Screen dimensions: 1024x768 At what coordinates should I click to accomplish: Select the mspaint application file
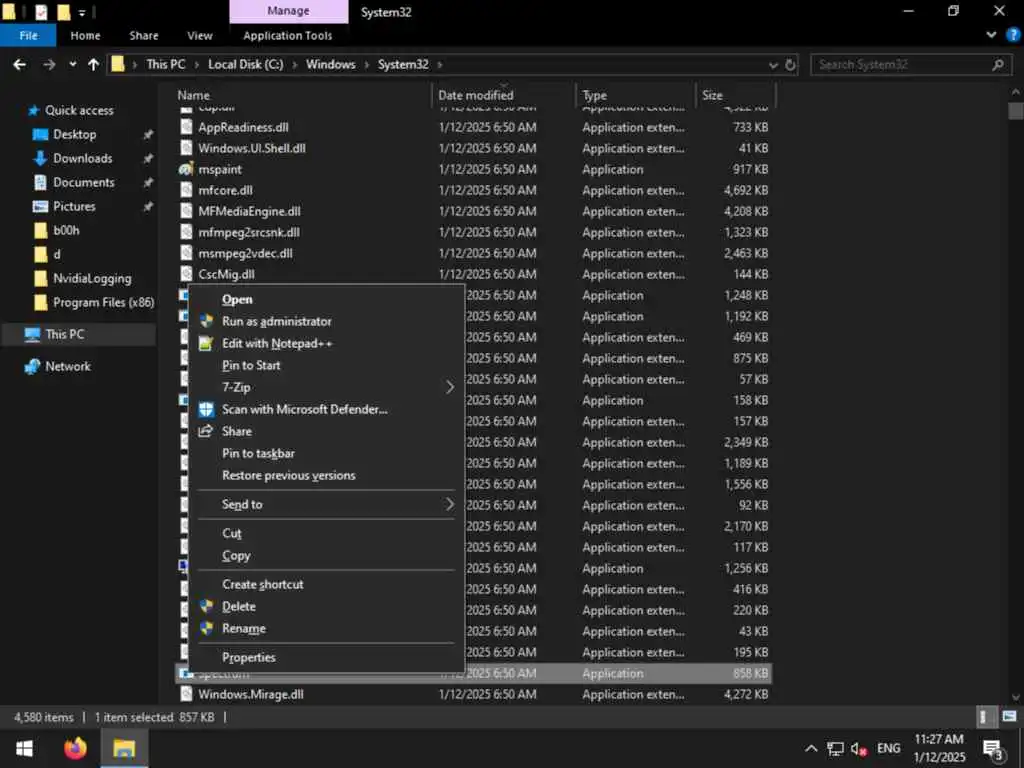[x=220, y=170]
